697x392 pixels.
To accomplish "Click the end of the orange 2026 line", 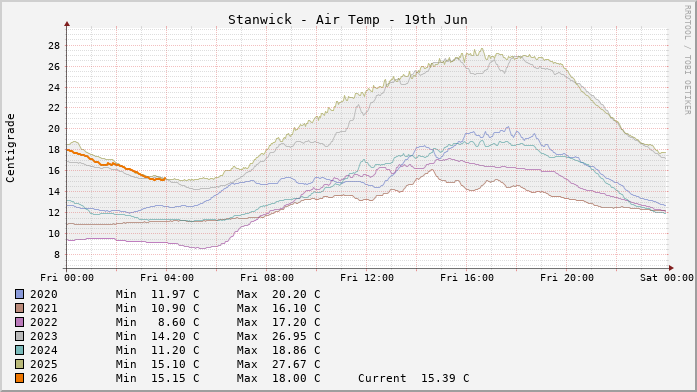I will 164,179.
